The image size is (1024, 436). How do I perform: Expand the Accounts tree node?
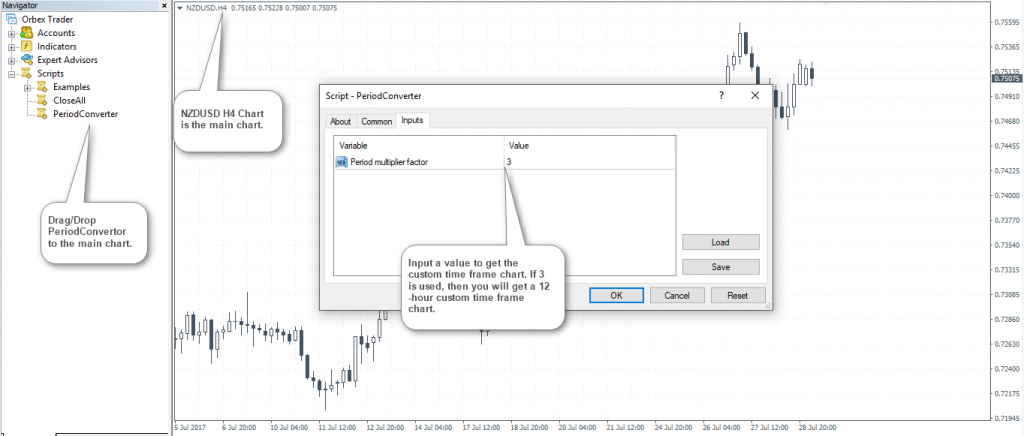point(11,33)
